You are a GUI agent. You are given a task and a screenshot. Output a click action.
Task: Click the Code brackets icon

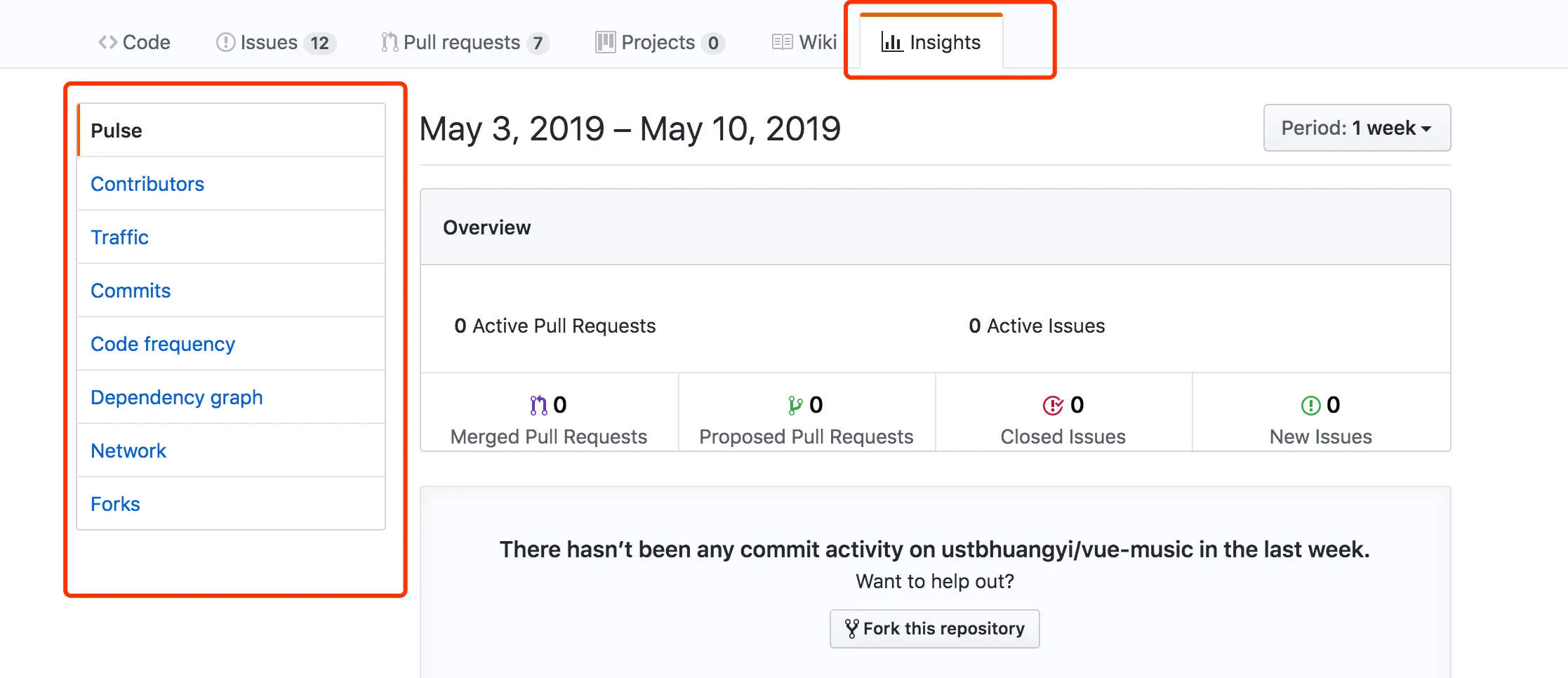(x=107, y=43)
